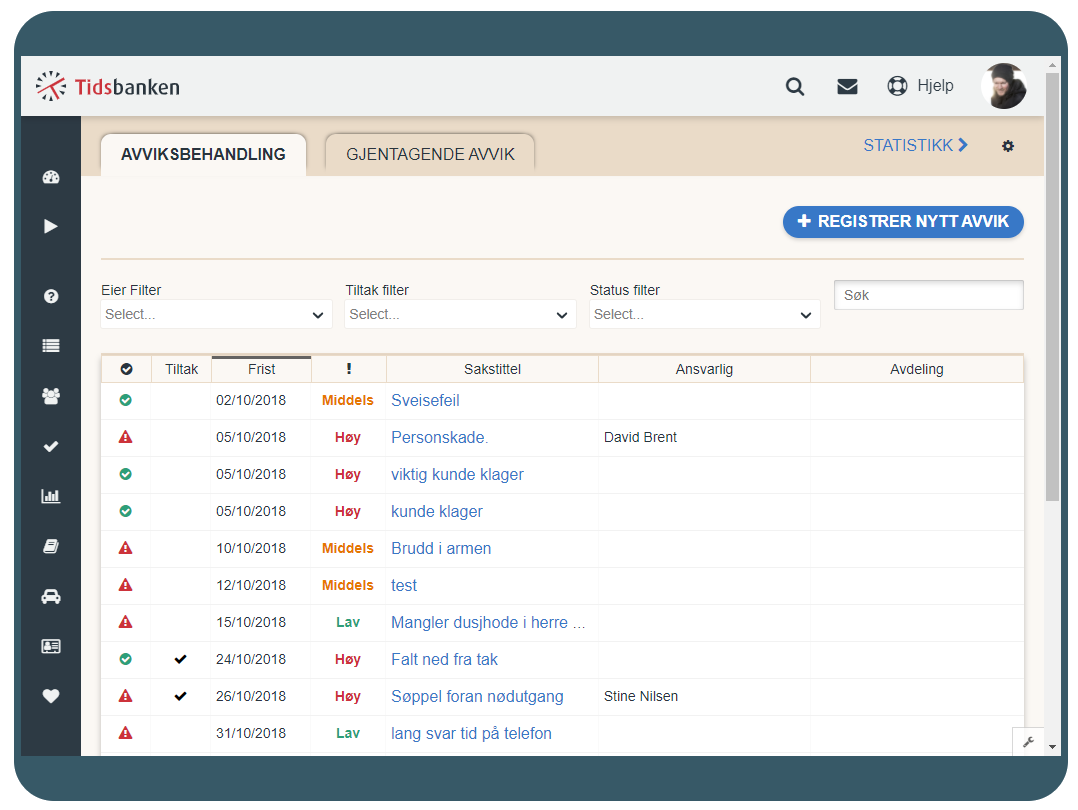Click red warning icon for lang svar tid

click(125, 733)
